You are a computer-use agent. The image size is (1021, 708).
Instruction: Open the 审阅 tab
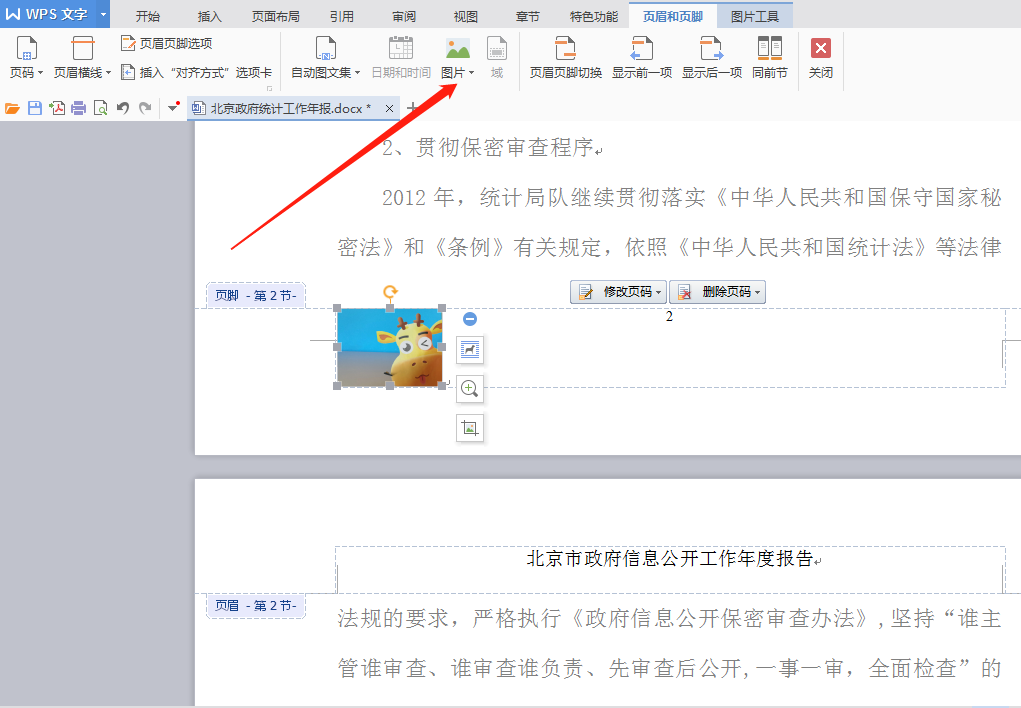point(404,16)
